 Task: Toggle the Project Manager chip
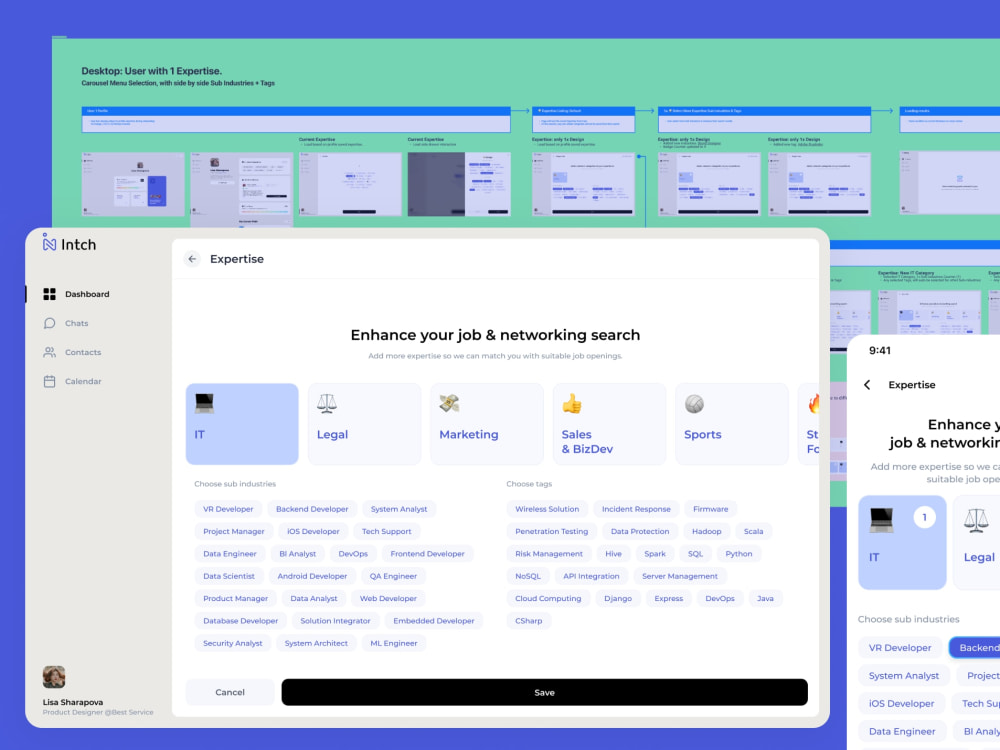pyautogui.click(x=233, y=531)
